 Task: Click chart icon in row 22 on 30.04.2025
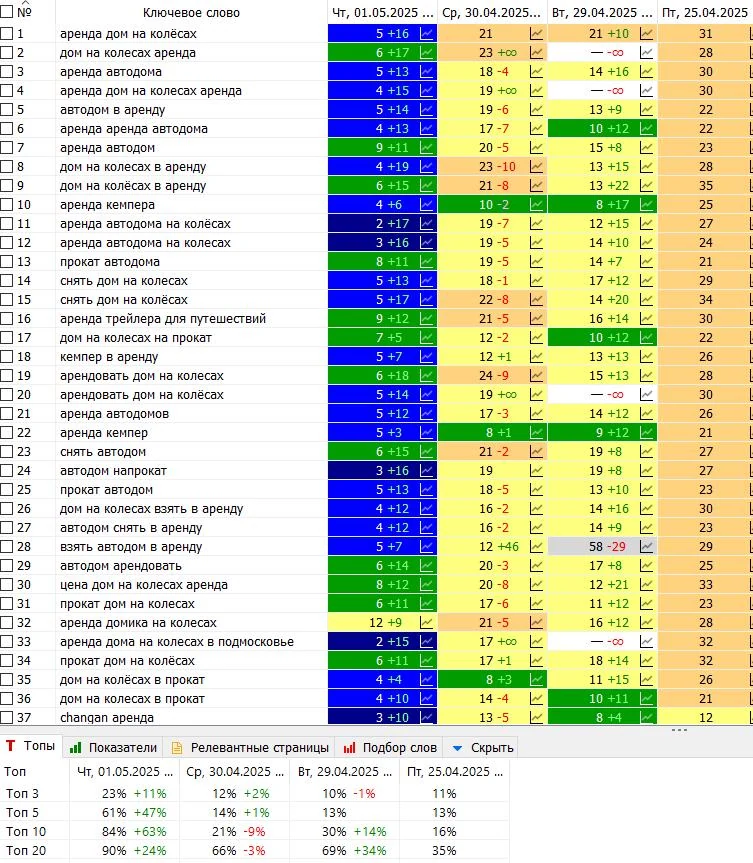pyautogui.click(x=536, y=433)
